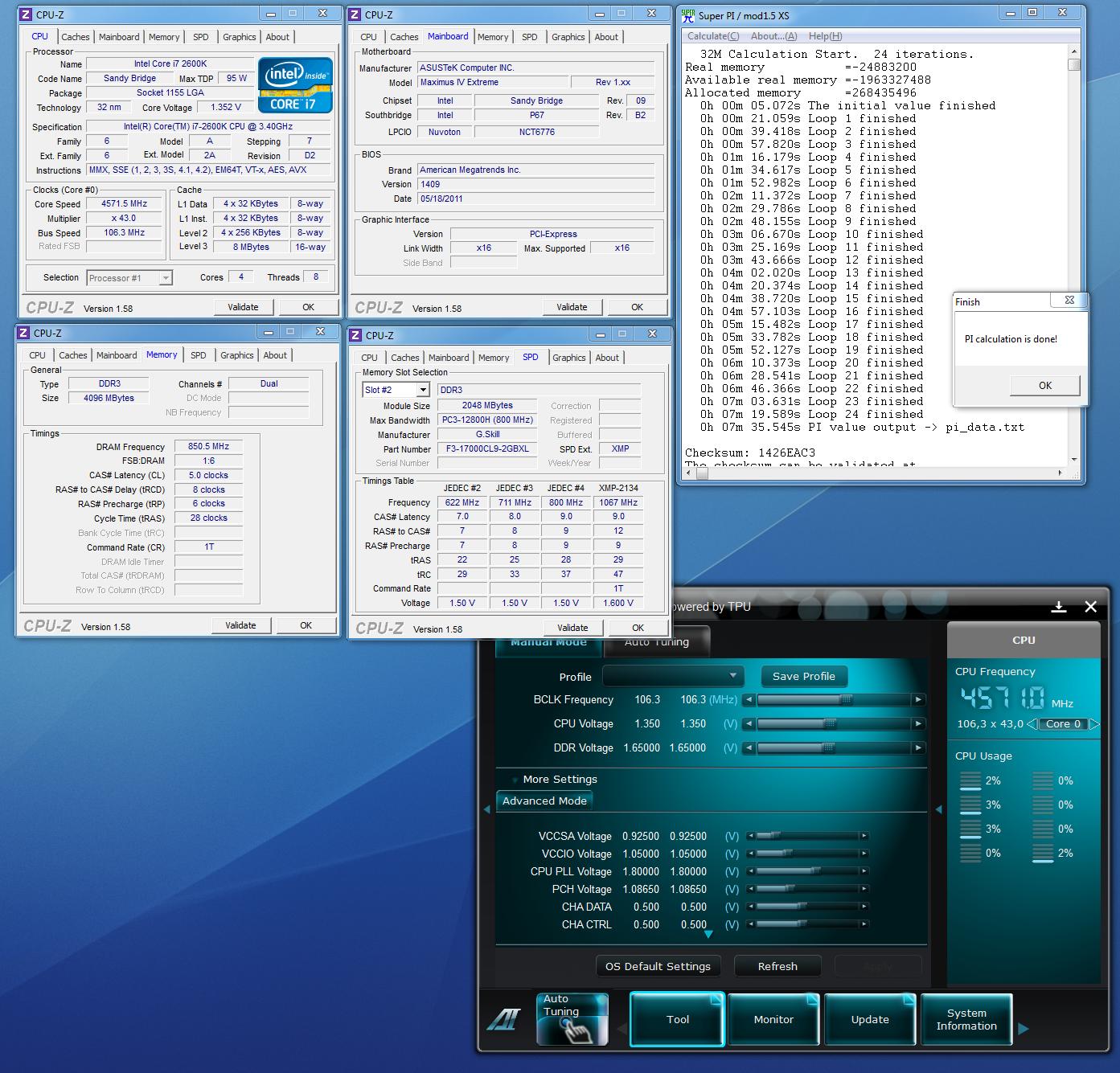Click right arrow beside Core 0 selector
Viewport: 1120px width, 1073px height.
(1093, 724)
